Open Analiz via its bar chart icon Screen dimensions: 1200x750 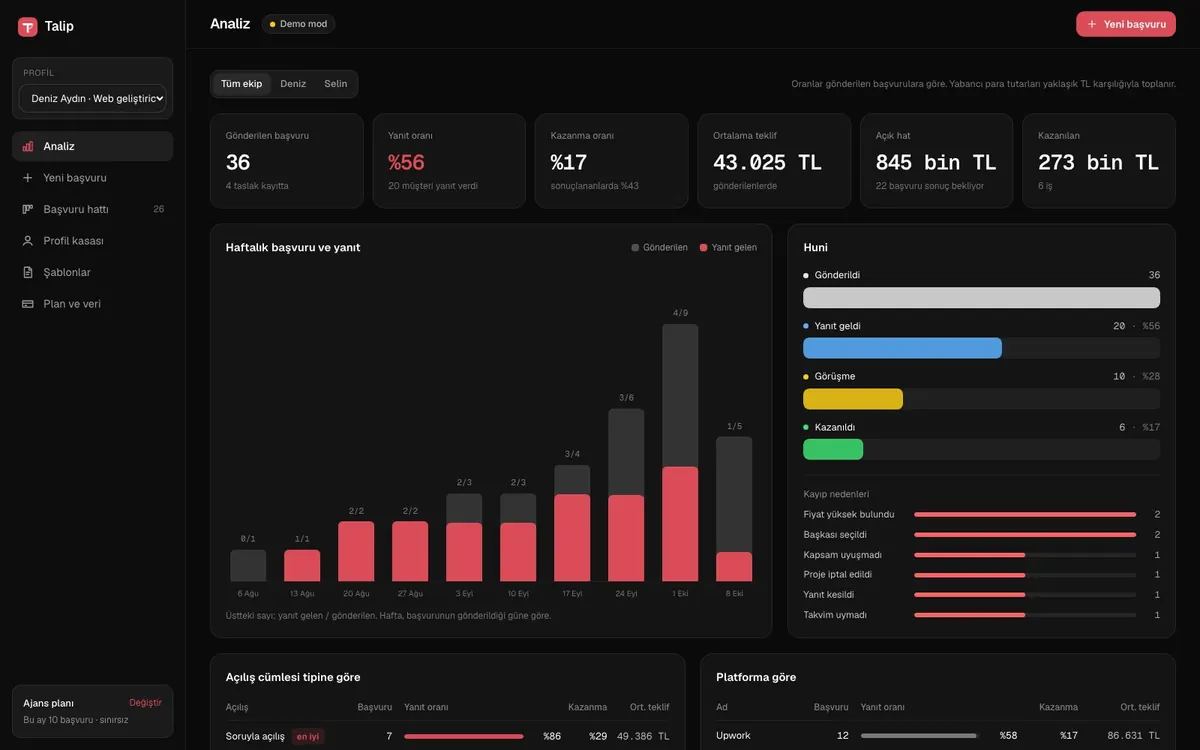coord(28,146)
